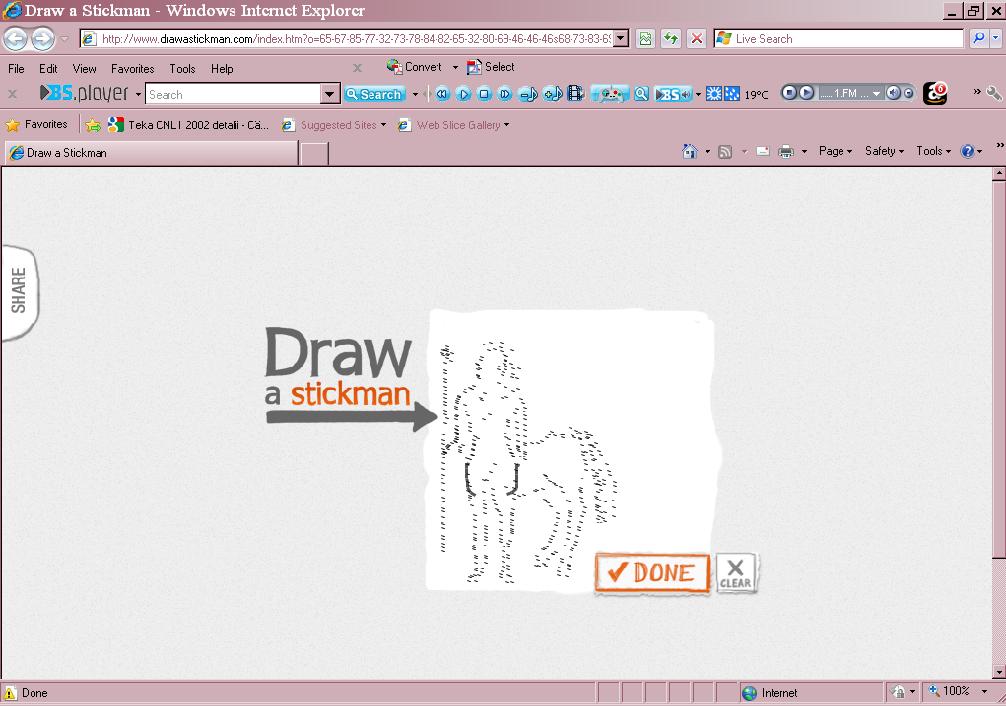Open the Live Search provider dropdown arrow
The width and height of the screenshot is (1006, 706).
pyautogui.click(x=995, y=39)
